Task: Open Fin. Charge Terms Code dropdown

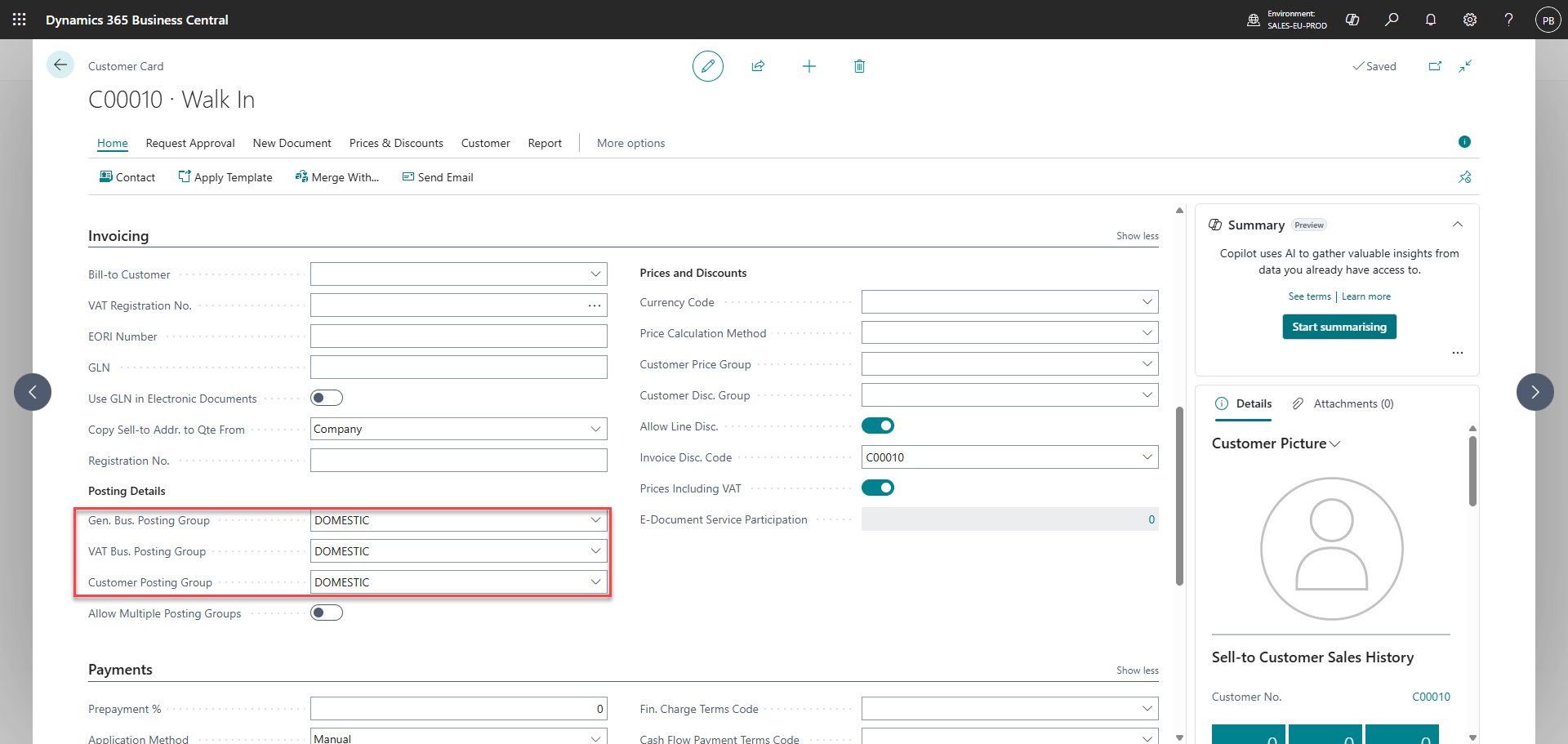Action: [x=1147, y=709]
